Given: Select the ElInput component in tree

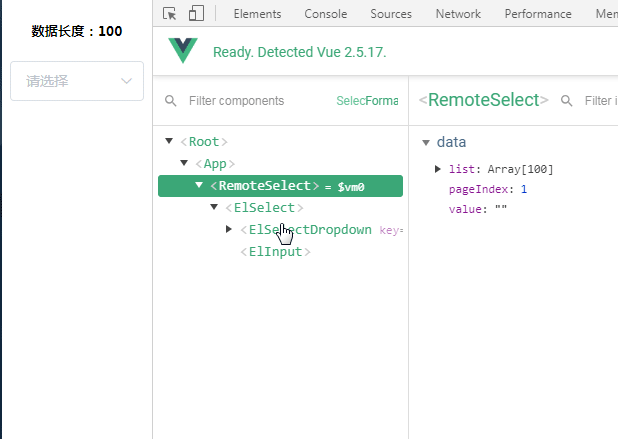Looking at the screenshot, I should [275, 251].
